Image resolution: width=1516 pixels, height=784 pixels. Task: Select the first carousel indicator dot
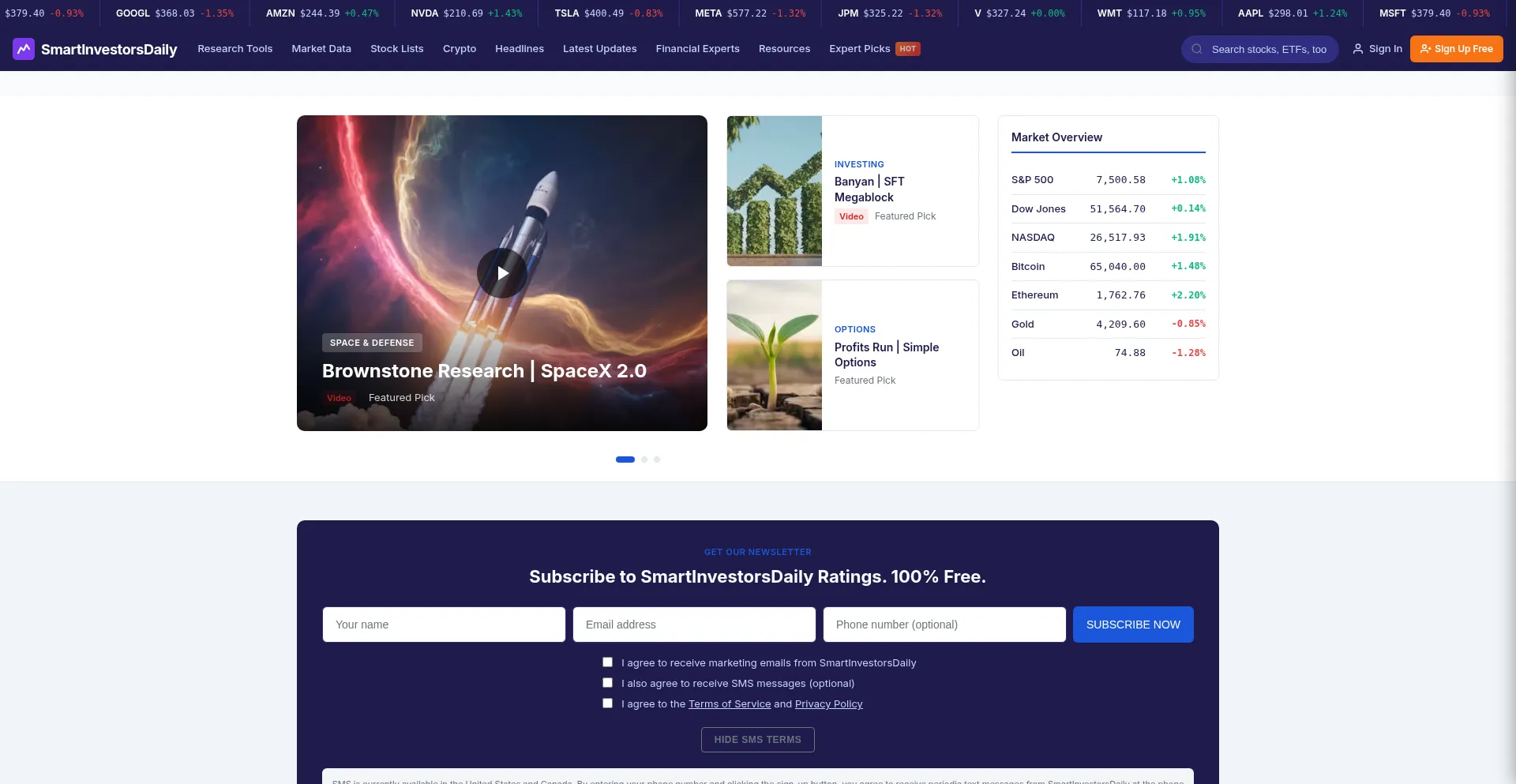(x=625, y=460)
